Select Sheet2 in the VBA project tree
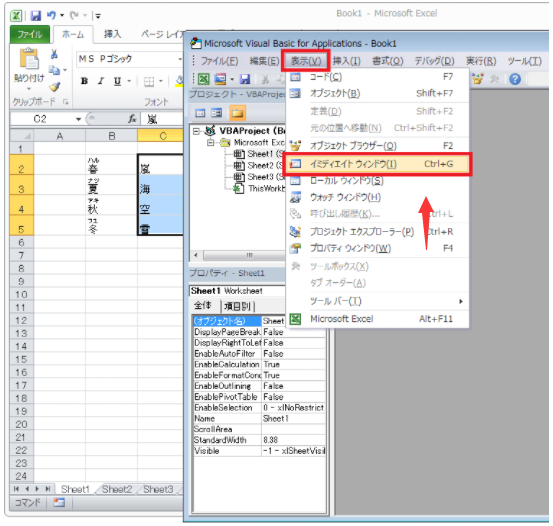The width and height of the screenshot is (553, 526). pyautogui.click(x=259, y=165)
